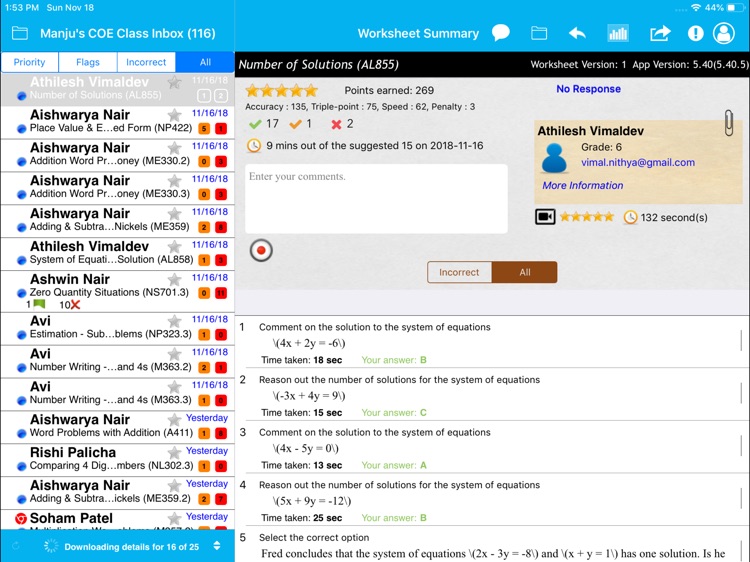This screenshot has height=562, width=750.
Task: Switch to the Priority tab
Action: coord(30,62)
